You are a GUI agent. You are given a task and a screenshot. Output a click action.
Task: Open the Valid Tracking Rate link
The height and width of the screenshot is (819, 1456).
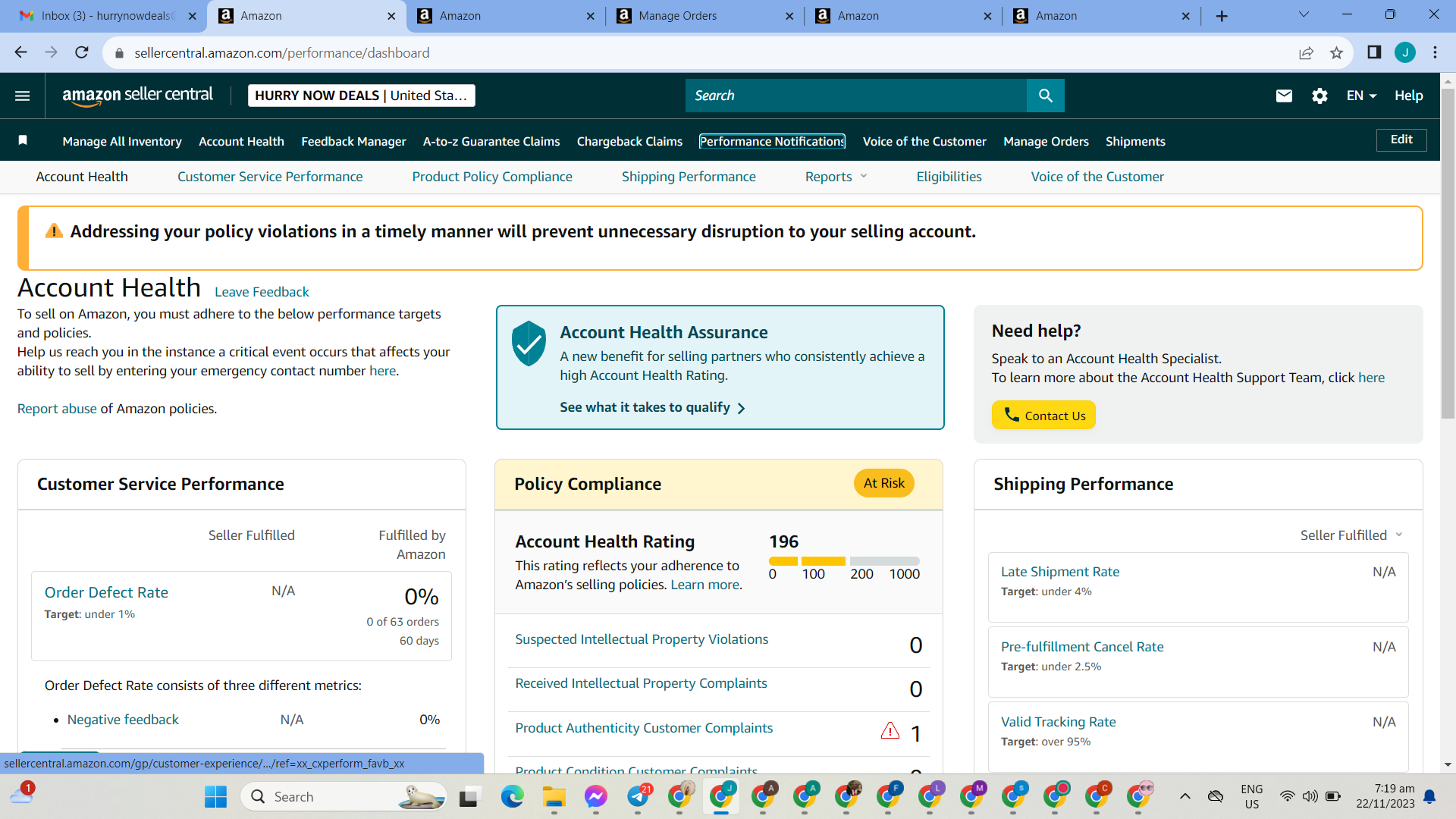pyautogui.click(x=1058, y=722)
